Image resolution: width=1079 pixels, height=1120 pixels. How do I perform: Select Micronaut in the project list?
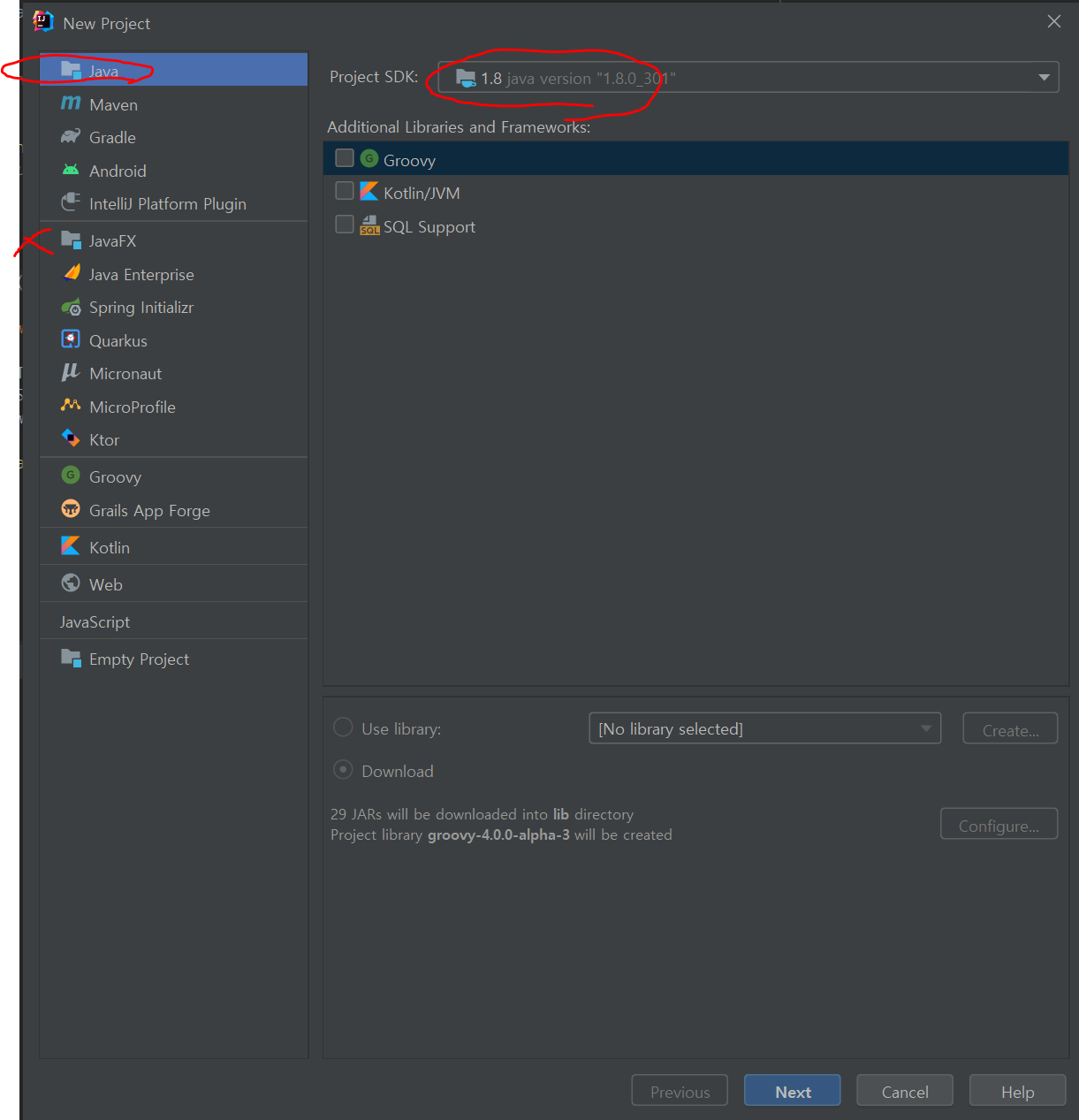(173, 373)
